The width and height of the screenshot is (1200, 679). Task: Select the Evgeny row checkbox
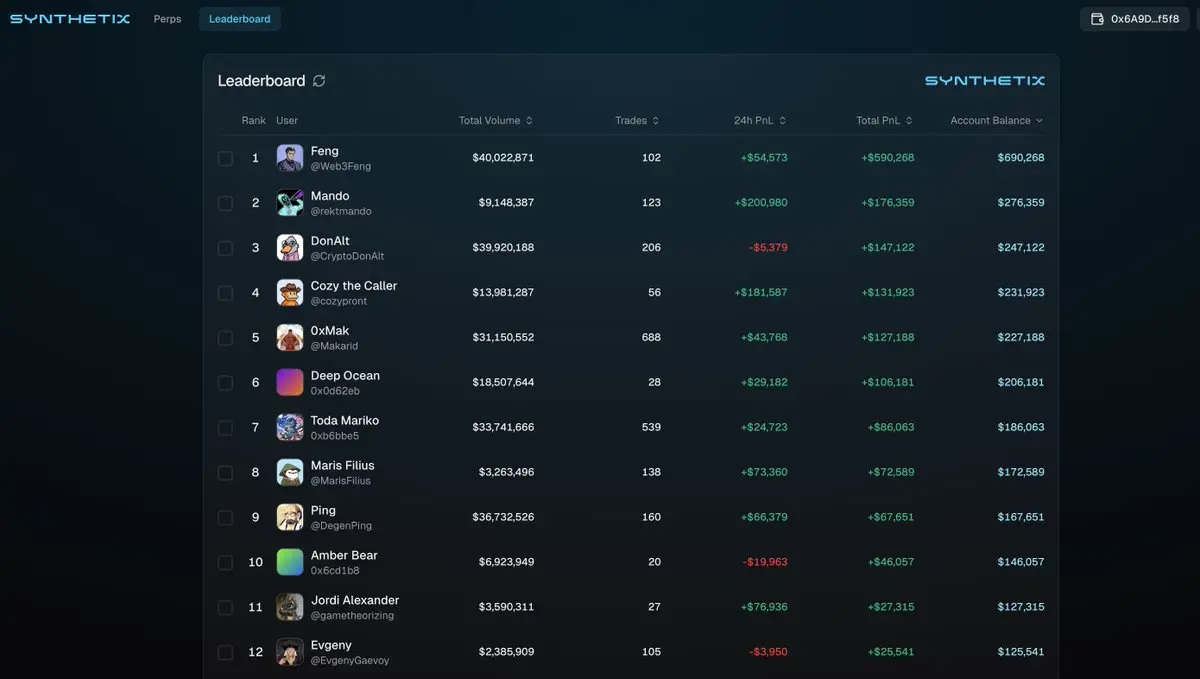click(226, 653)
